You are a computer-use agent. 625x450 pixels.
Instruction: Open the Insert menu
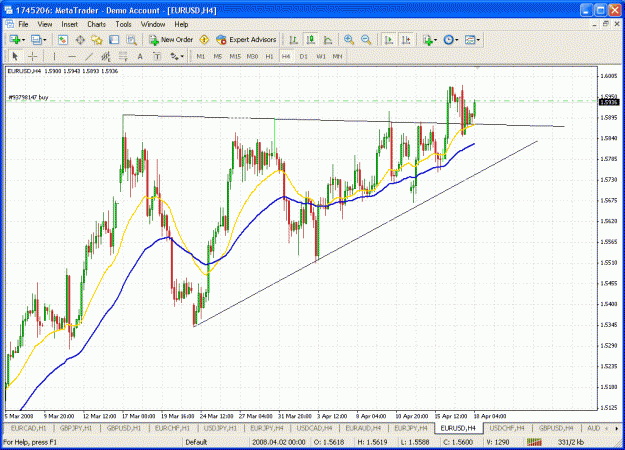pos(69,24)
